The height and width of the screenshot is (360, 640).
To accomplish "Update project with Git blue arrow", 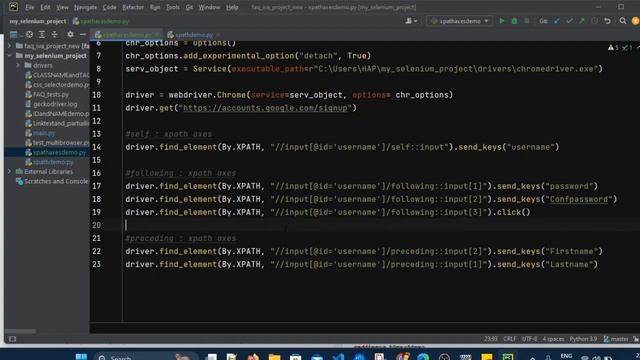I will click(557, 21).
